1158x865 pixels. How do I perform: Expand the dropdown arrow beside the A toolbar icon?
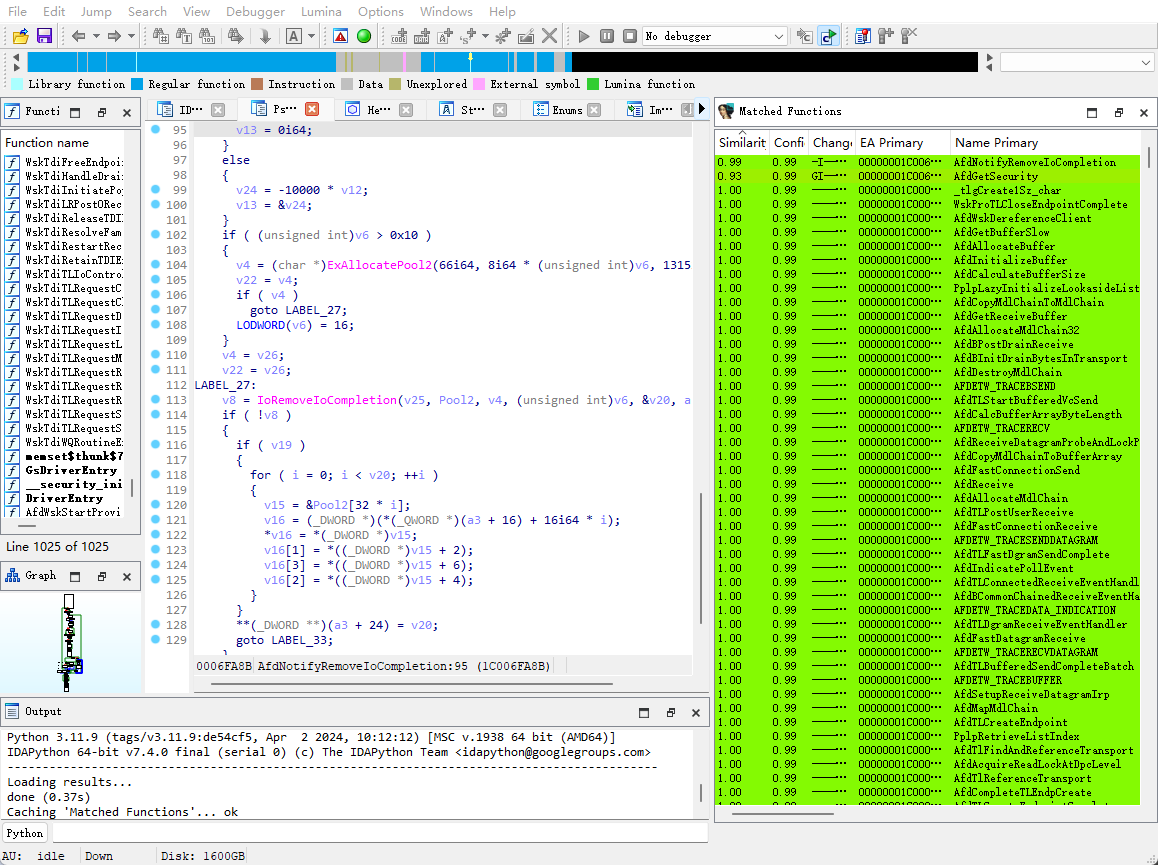(312, 36)
